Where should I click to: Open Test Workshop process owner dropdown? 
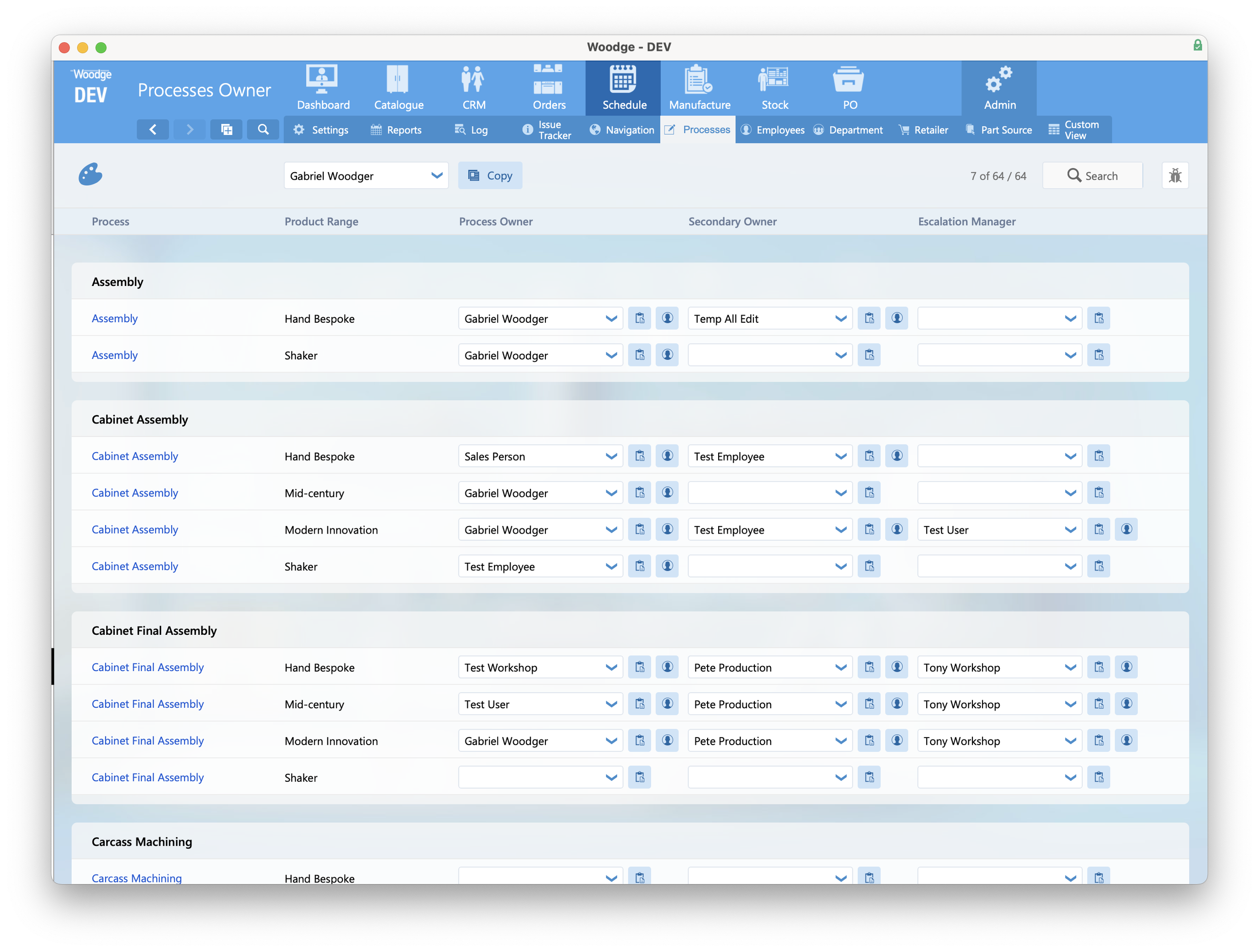point(611,668)
